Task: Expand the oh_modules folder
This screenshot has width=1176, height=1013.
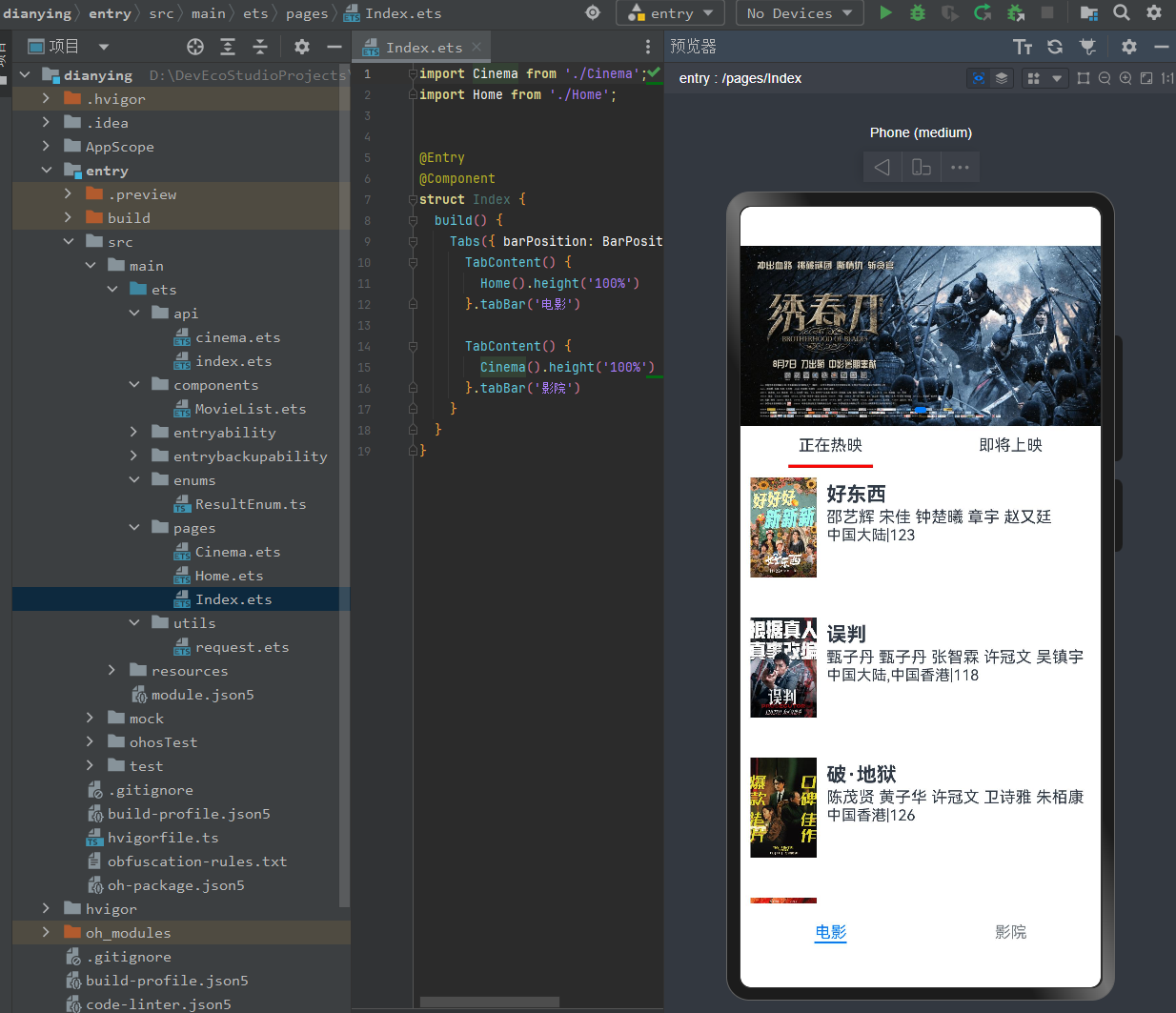Action: click(x=46, y=933)
